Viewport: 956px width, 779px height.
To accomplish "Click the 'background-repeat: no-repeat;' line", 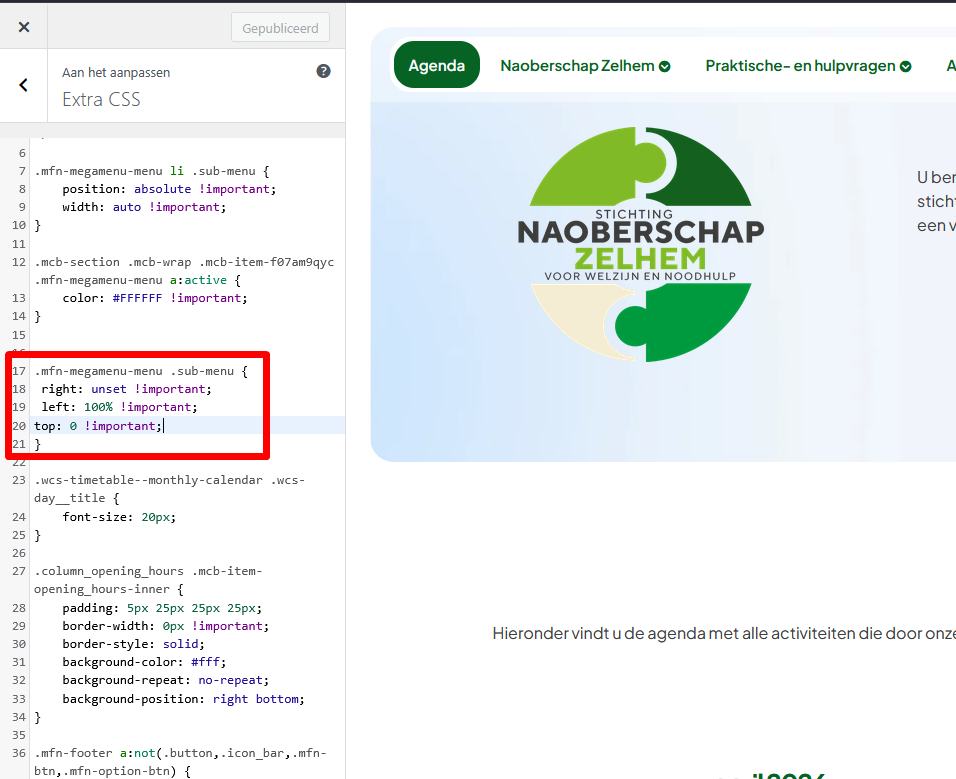I will pos(165,680).
